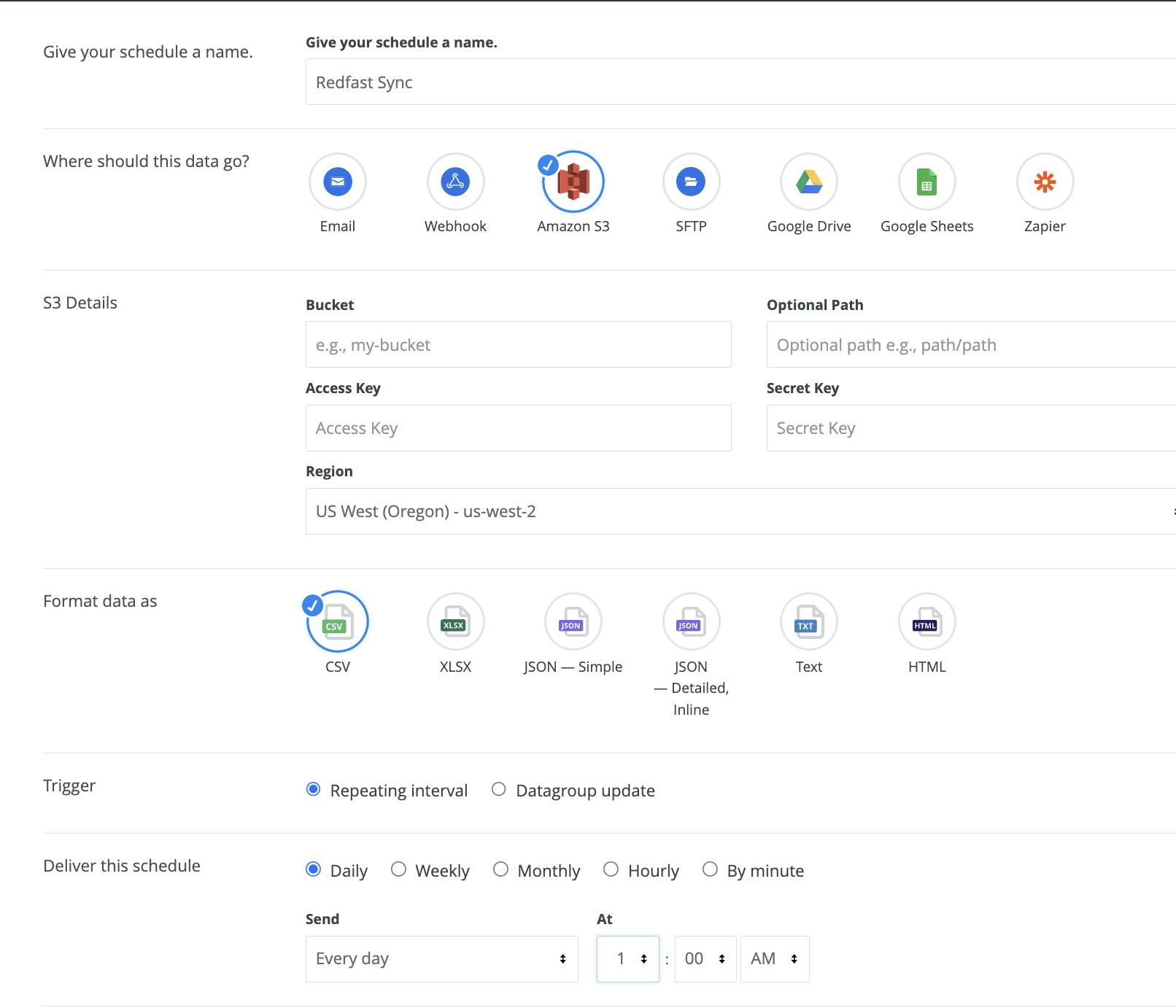
Task: Select Email as the data destination
Action: [338, 182]
